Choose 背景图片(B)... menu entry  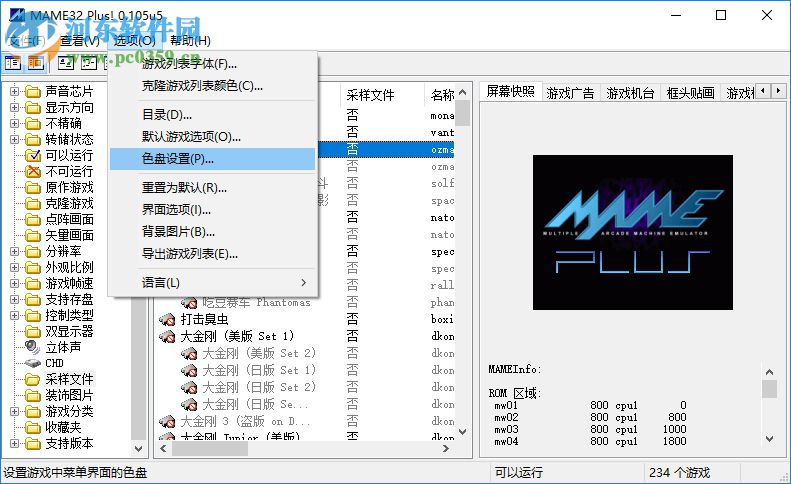[x=212, y=232]
